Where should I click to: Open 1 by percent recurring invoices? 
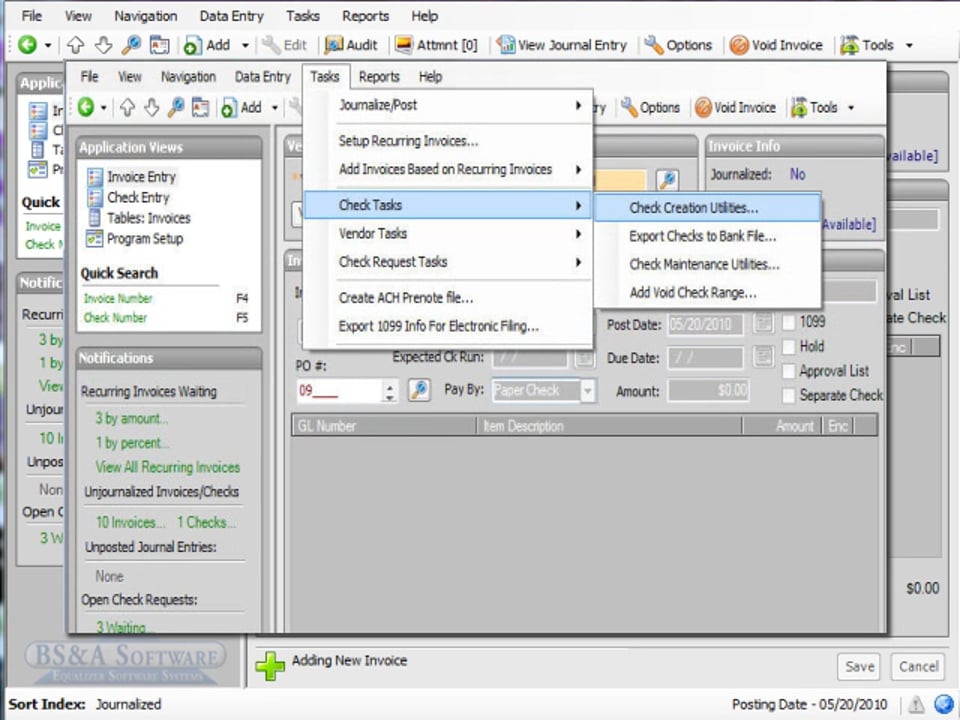pos(132,443)
